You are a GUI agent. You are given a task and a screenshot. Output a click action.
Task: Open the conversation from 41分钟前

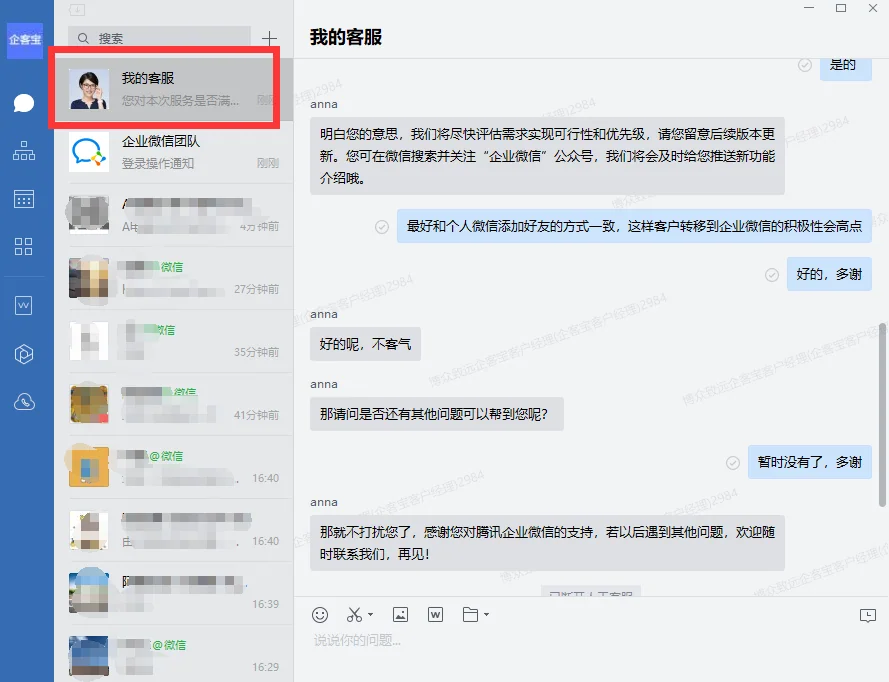point(173,404)
